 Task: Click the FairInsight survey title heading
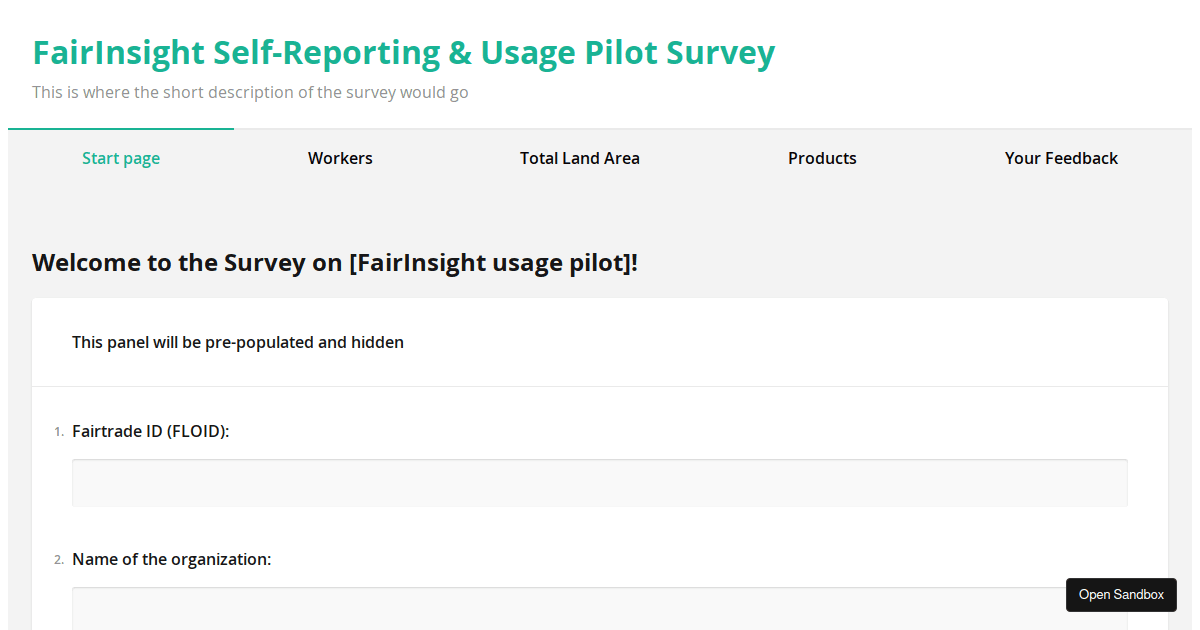(403, 52)
